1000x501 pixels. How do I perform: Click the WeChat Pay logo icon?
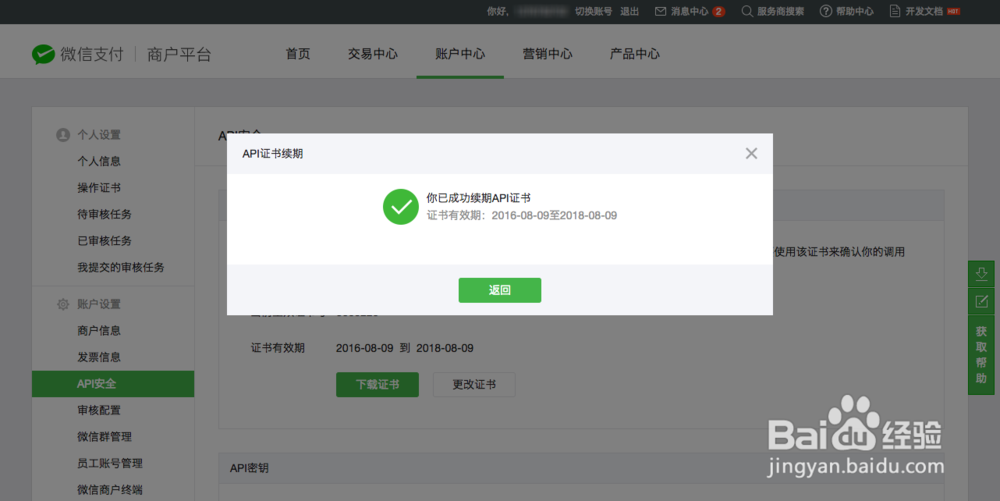pos(43,54)
